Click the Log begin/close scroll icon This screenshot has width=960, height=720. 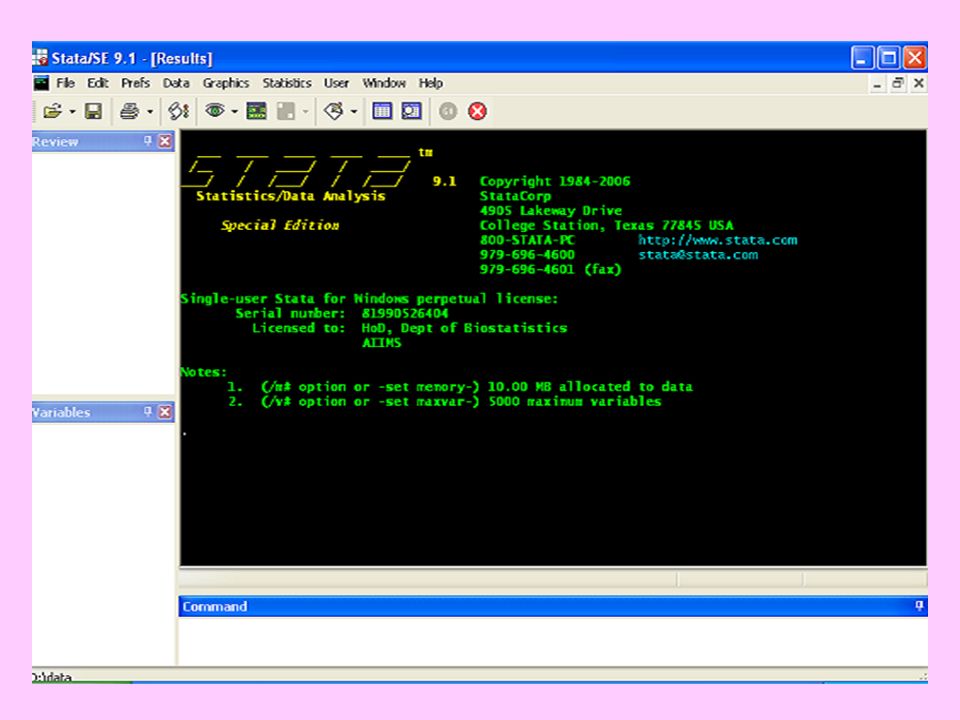click(179, 111)
